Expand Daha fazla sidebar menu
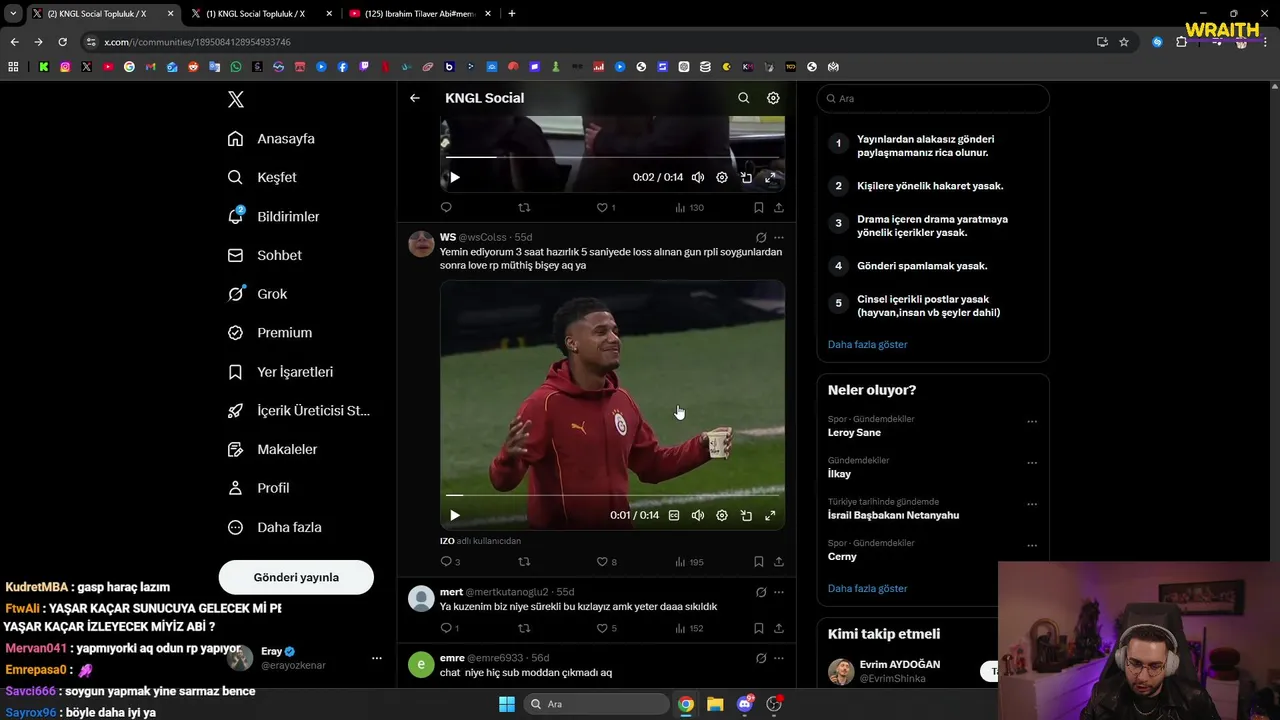 tap(274, 527)
